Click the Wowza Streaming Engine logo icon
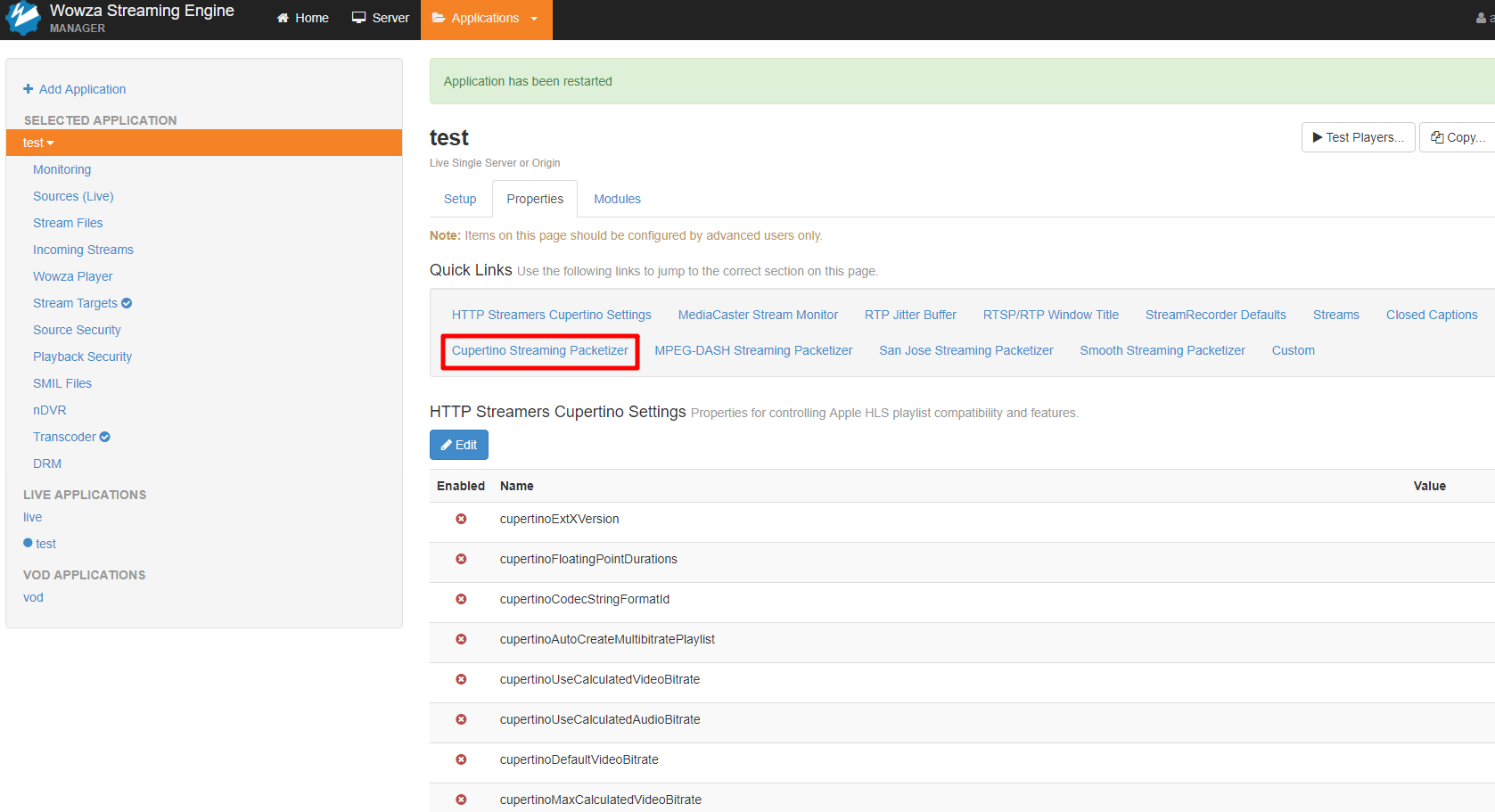This screenshot has height=812, width=1495. coord(23,19)
